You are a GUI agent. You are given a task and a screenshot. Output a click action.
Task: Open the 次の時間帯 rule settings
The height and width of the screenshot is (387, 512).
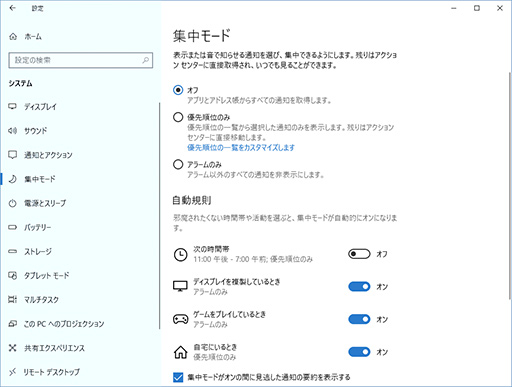click(x=253, y=254)
